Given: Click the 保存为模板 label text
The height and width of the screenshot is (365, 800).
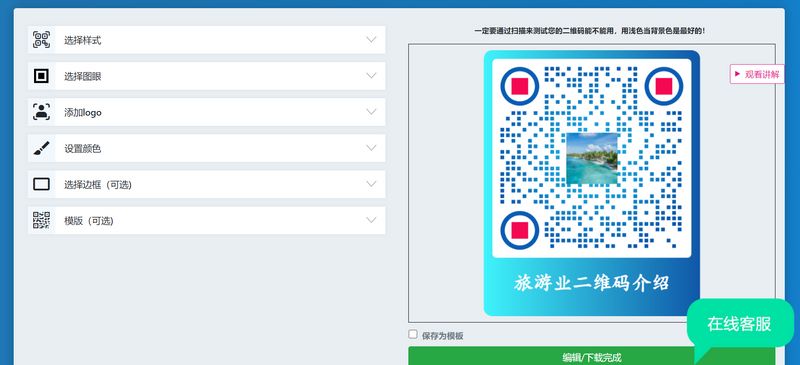Looking at the screenshot, I should 443,336.
